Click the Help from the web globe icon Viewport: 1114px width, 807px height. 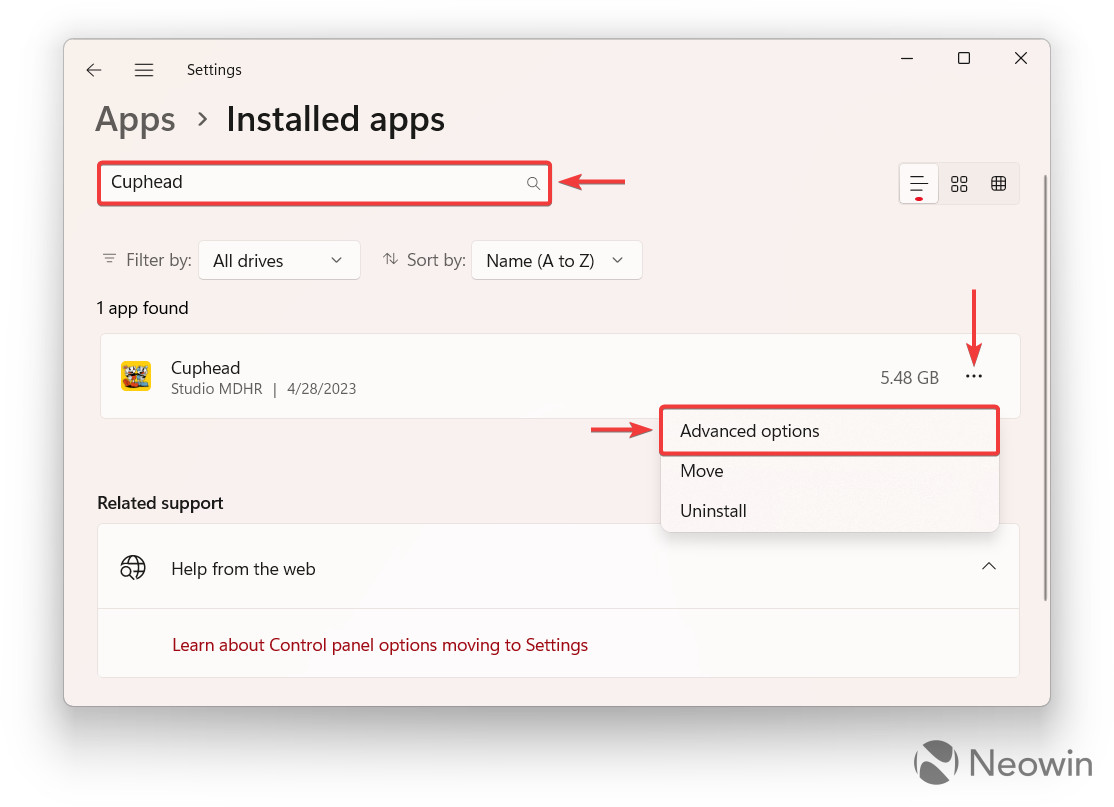coord(133,568)
